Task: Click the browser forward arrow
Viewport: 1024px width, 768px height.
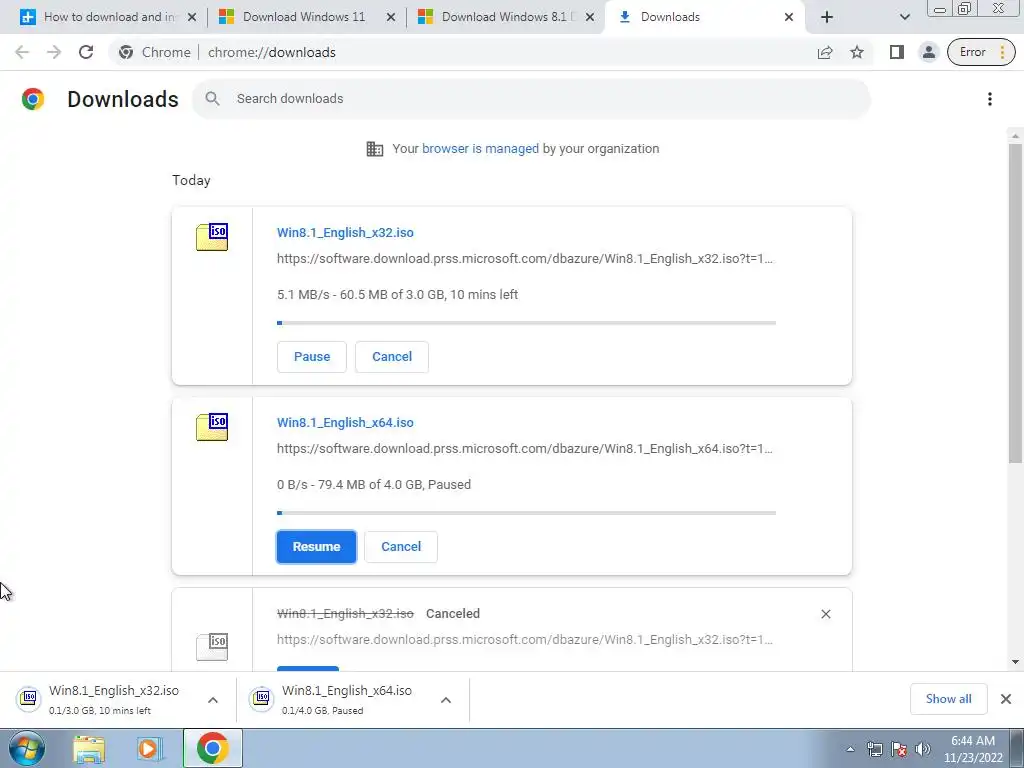Action: pyautogui.click(x=54, y=52)
